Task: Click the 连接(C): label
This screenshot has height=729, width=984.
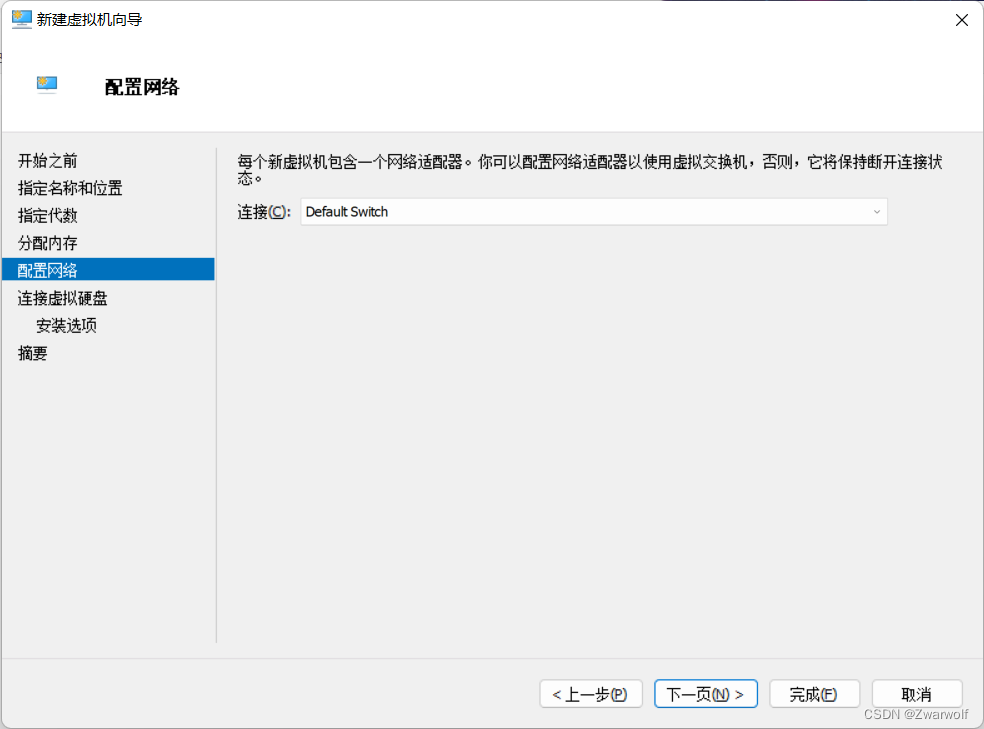Action: tap(264, 212)
